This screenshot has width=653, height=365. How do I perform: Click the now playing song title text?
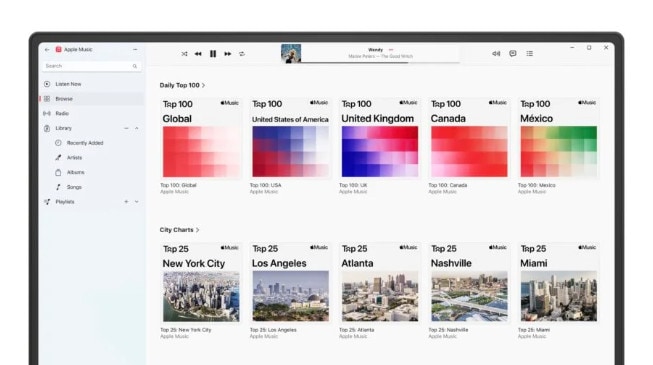(375, 50)
